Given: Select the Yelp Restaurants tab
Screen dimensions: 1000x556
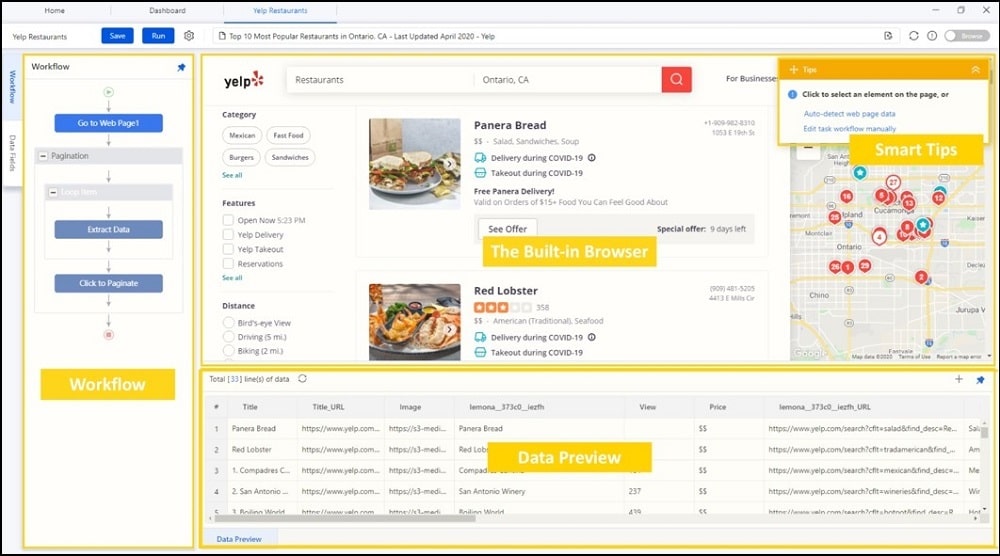Looking at the screenshot, I should [x=280, y=10].
